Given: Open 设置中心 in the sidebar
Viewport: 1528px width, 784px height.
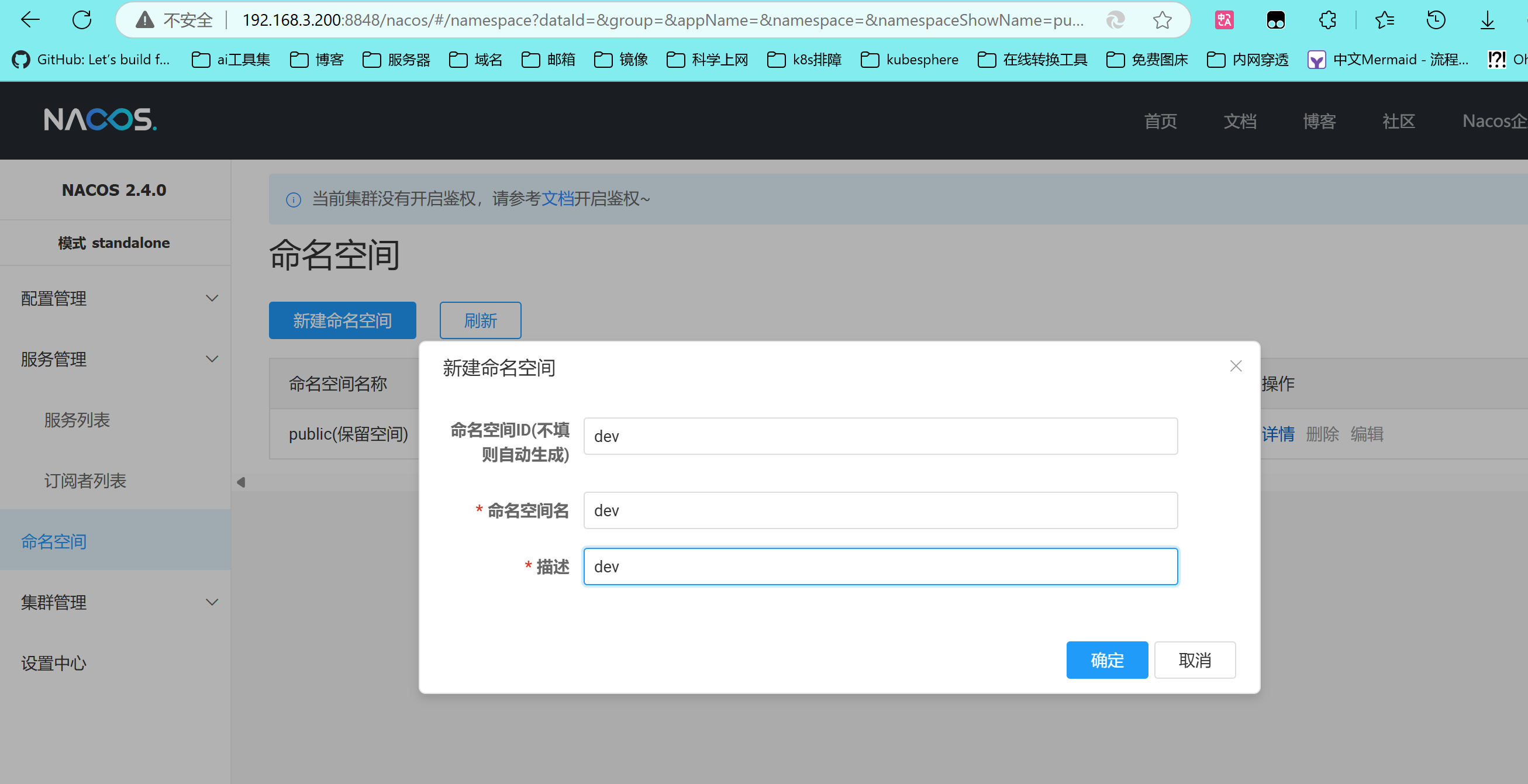Looking at the screenshot, I should pos(54,663).
